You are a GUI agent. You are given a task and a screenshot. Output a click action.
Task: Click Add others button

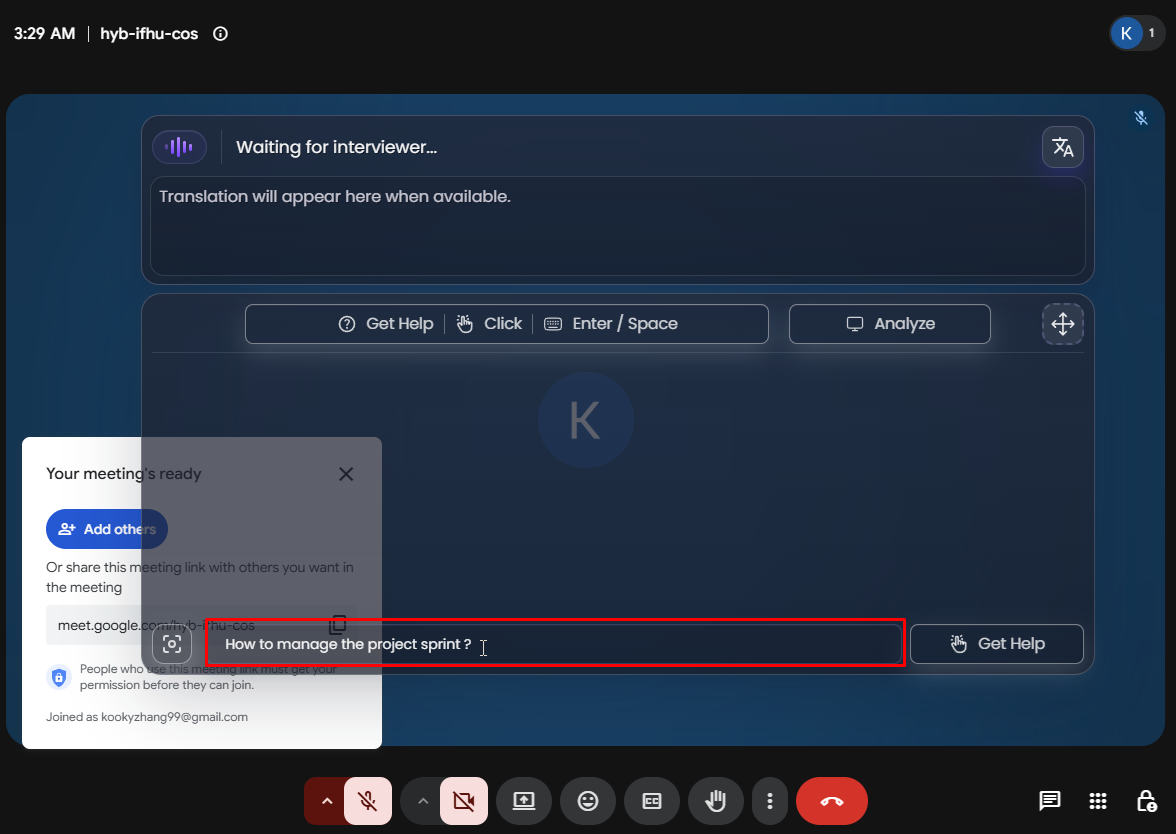click(106, 529)
